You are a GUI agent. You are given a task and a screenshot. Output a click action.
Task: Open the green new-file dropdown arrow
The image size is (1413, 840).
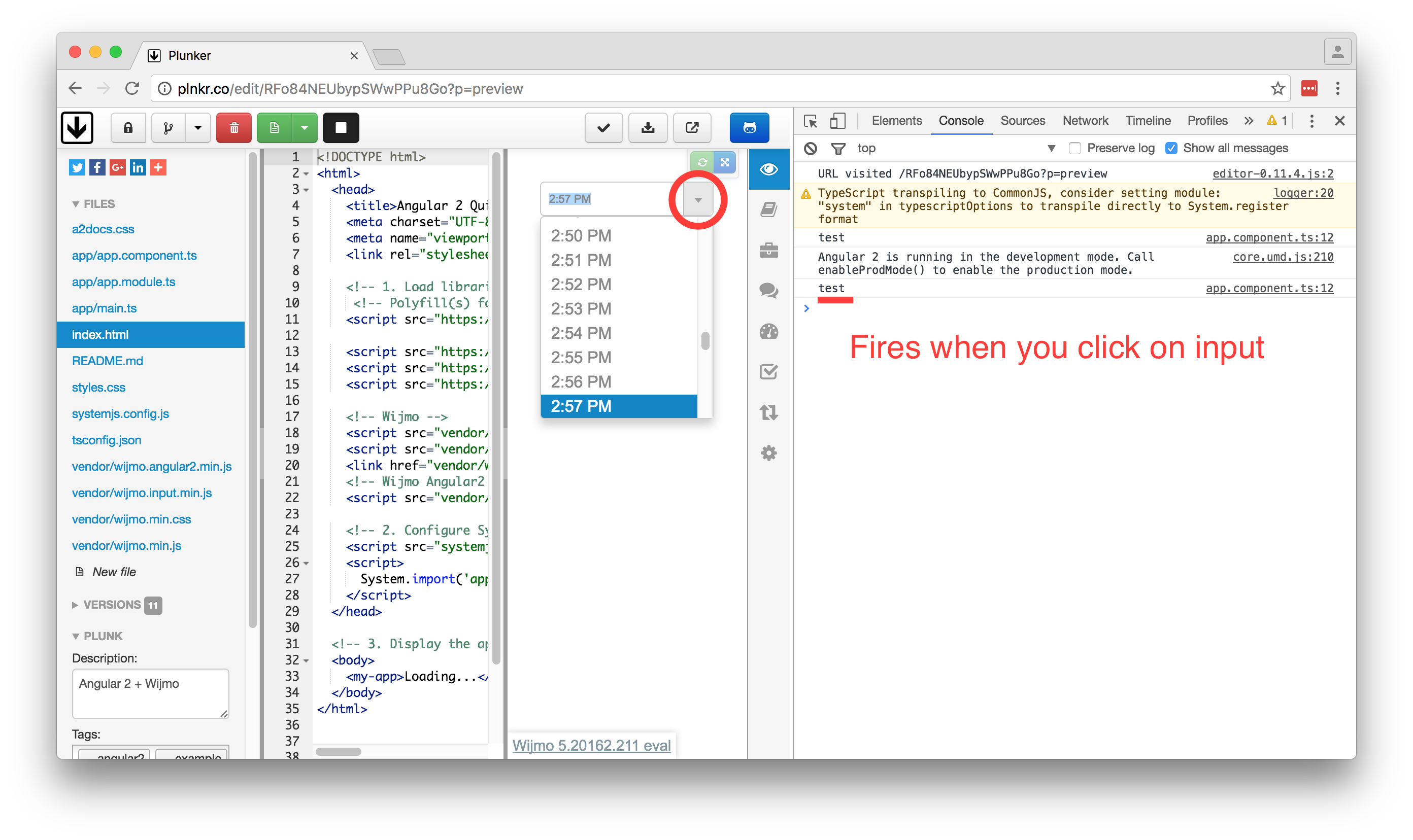coord(305,128)
